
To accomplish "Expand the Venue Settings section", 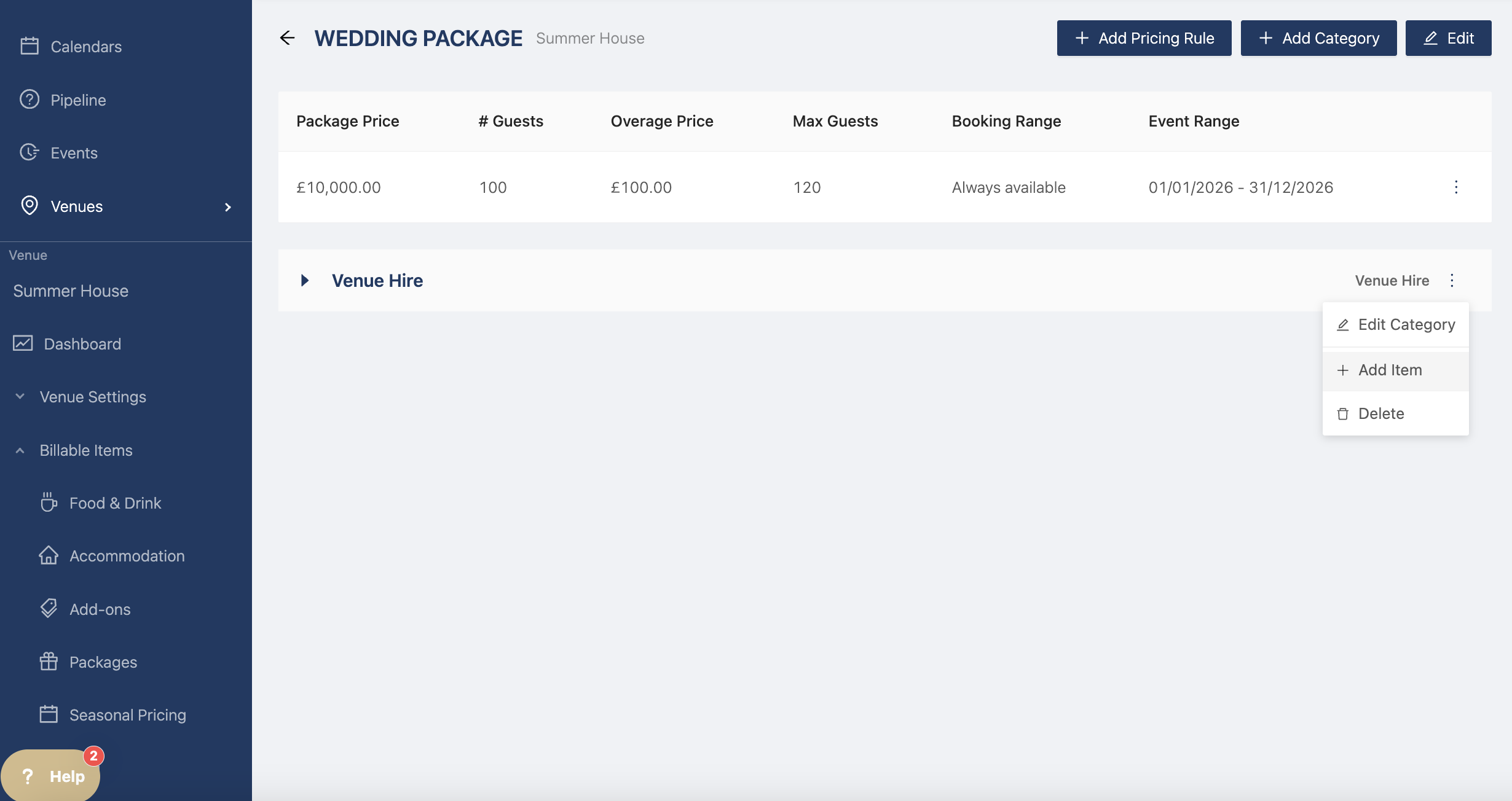I will [92, 397].
